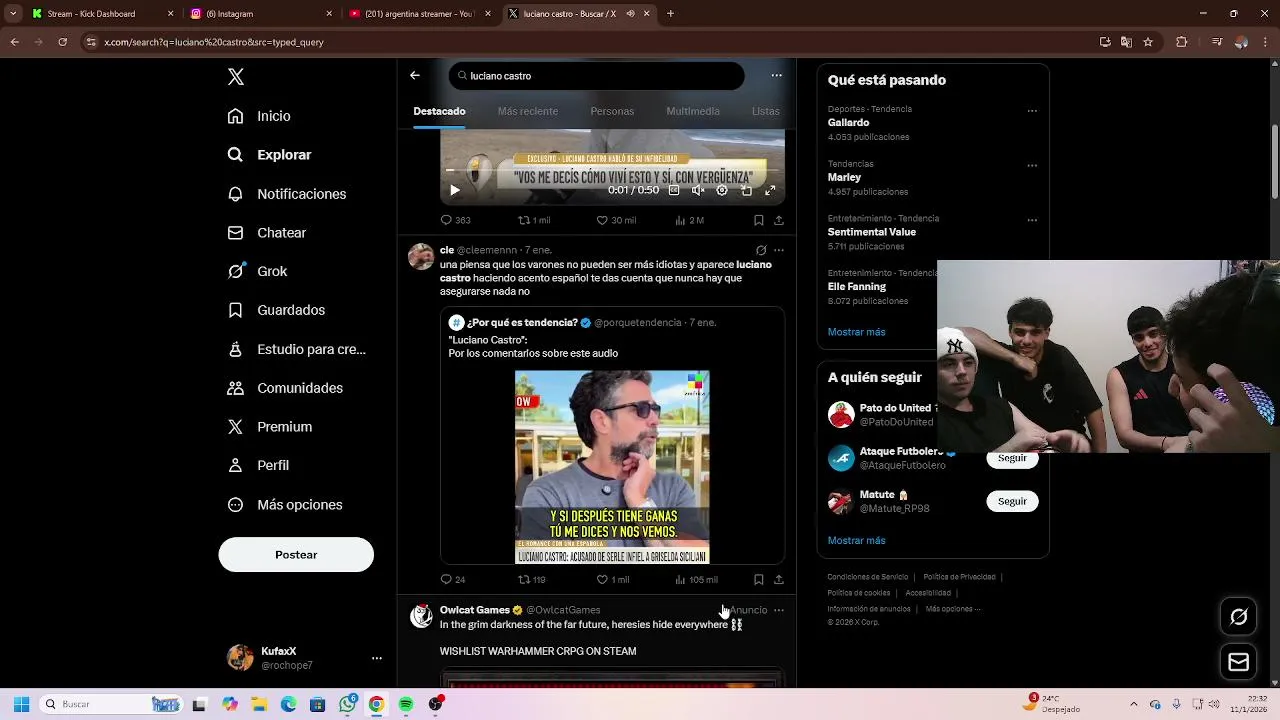
Task: Like cle's post with 1 mil likes
Action: 613,580
